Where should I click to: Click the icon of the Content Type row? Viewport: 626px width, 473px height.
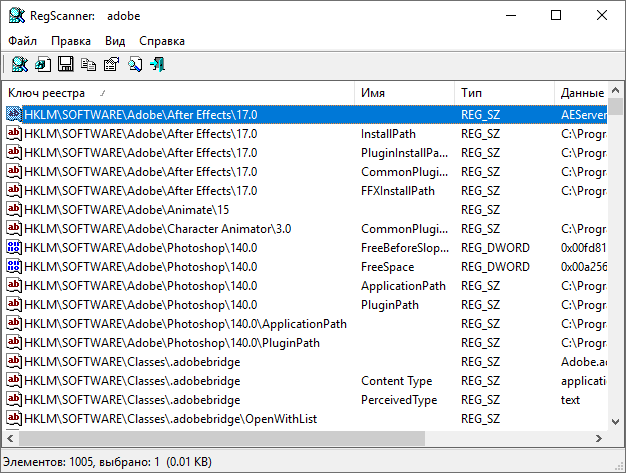pyautogui.click(x=14, y=381)
